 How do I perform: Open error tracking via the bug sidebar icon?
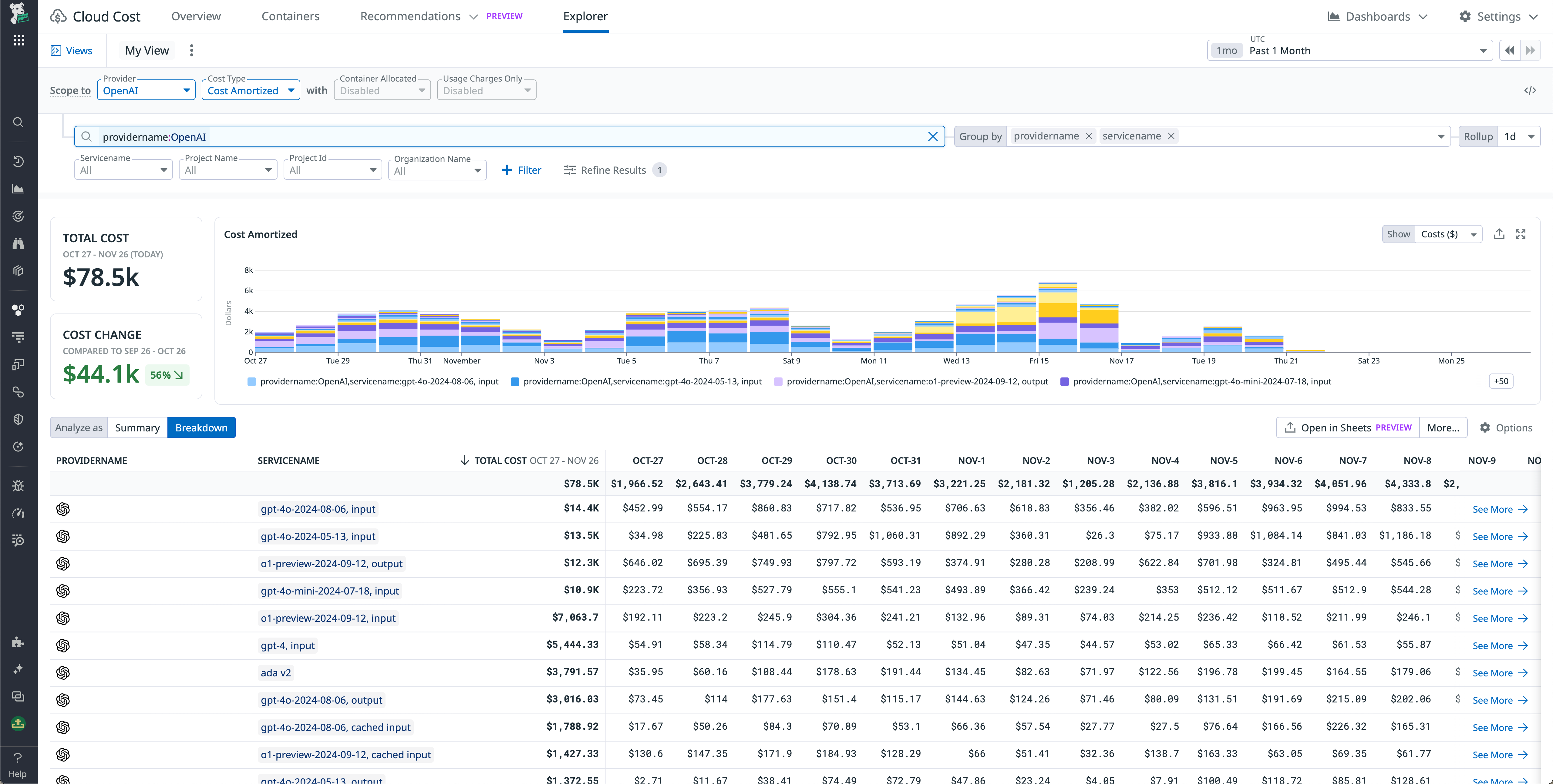coord(18,485)
